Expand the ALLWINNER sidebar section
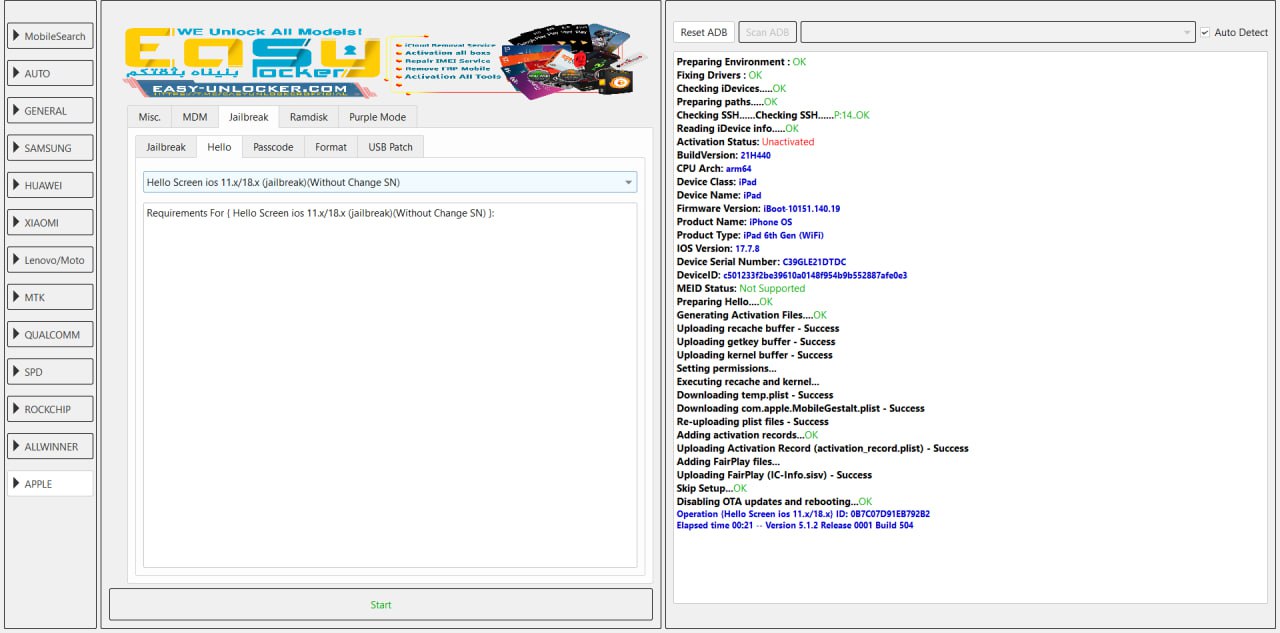This screenshot has height=633, width=1280. click(x=50, y=447)
